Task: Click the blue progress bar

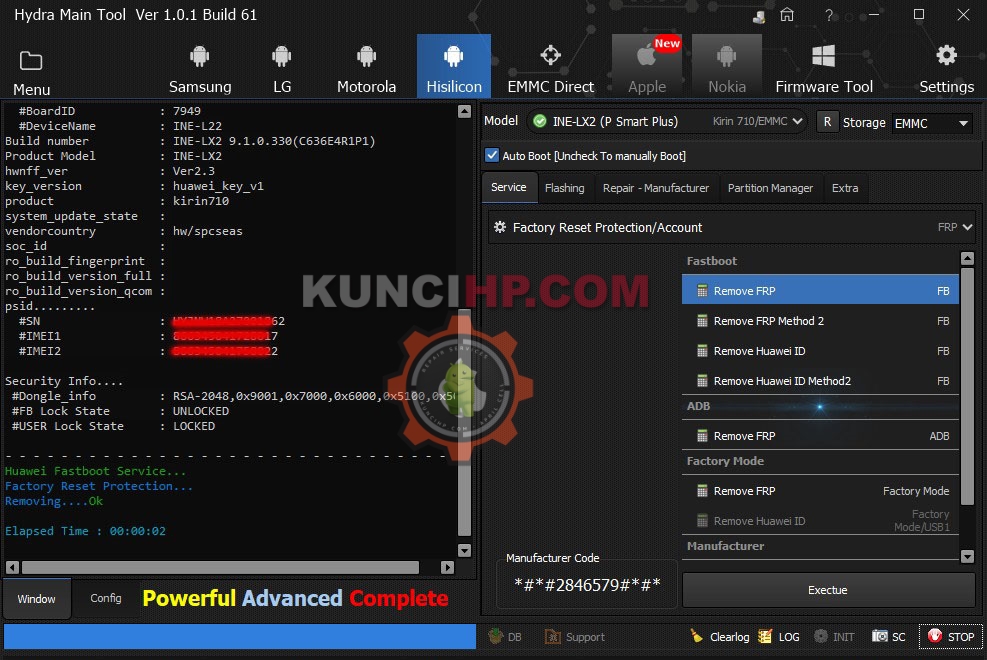Action: coord(240,637)
